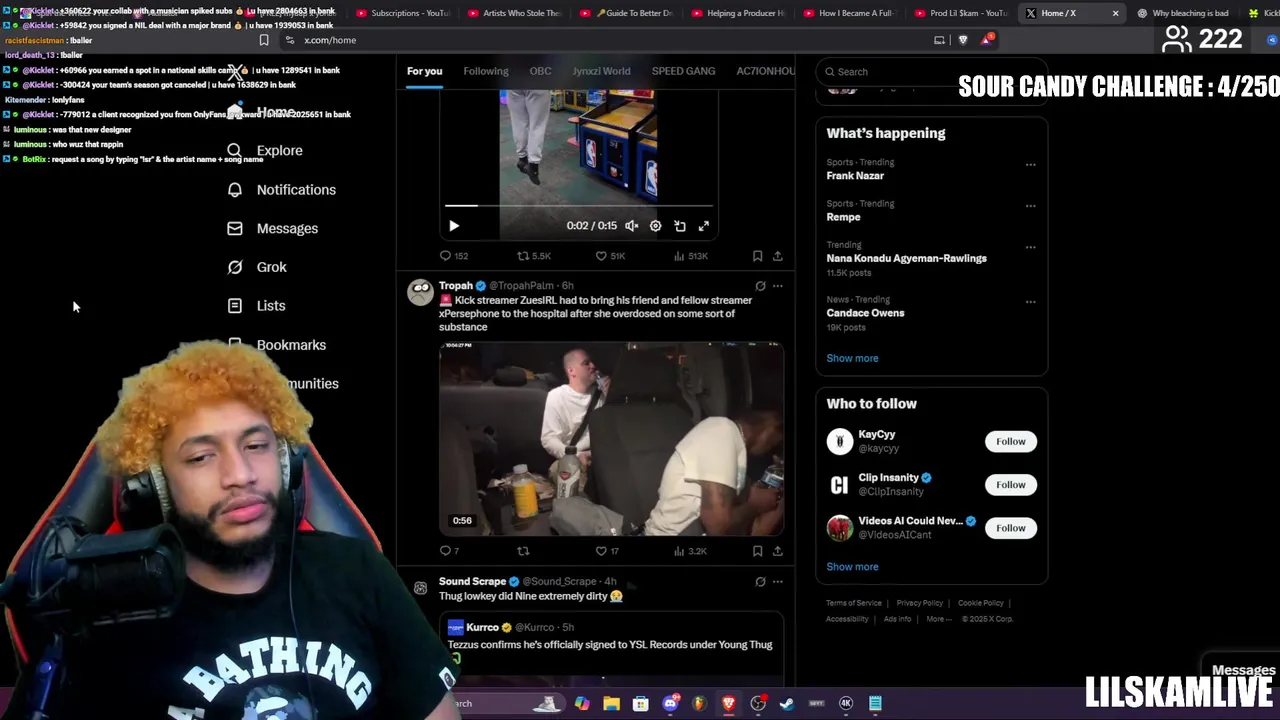Follow KayCyy
The image size is (1280, 720).
click(x=1010, y=441)
